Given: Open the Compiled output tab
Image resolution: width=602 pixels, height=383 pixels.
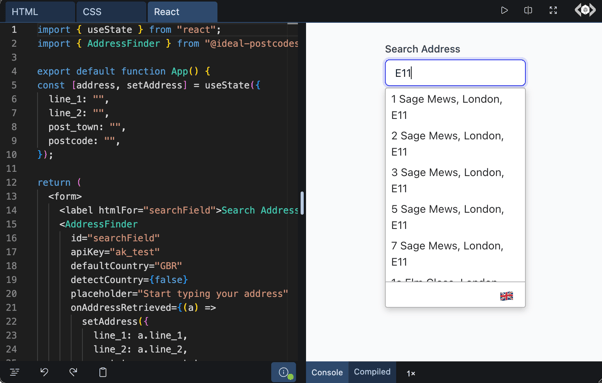Looking at the screenshot, I should tap(372, 372).
